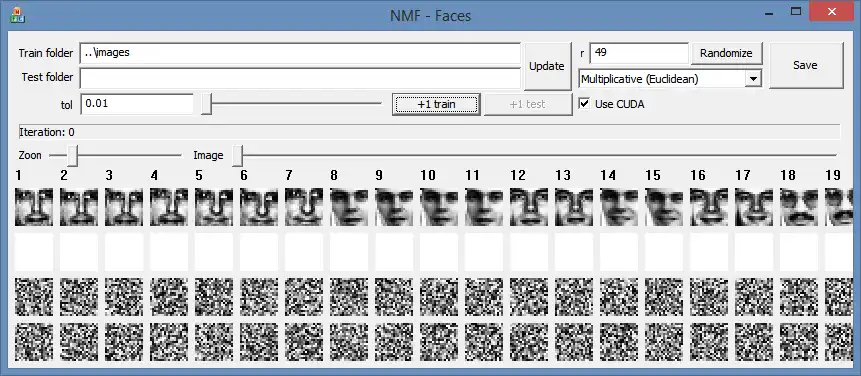Select face thumbnail number 12
Viewport: 861px width, 376px height.
tap(529, 207)
